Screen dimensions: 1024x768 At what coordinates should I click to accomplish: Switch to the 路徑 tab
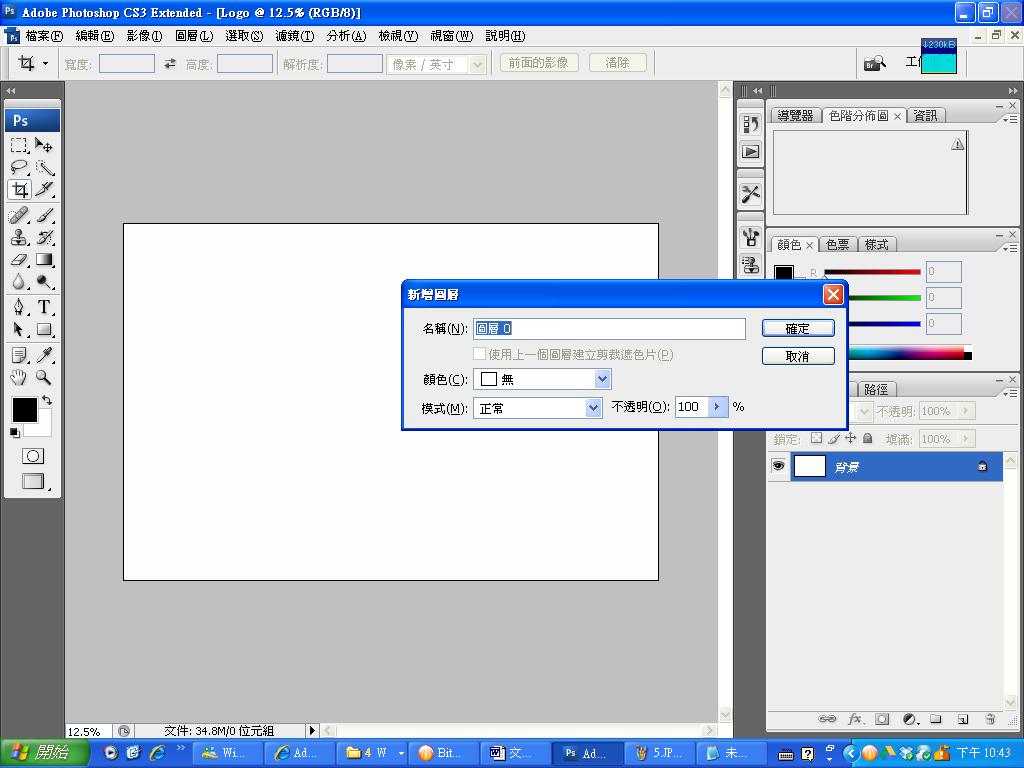pyautogui.click(x=876, y=389)
